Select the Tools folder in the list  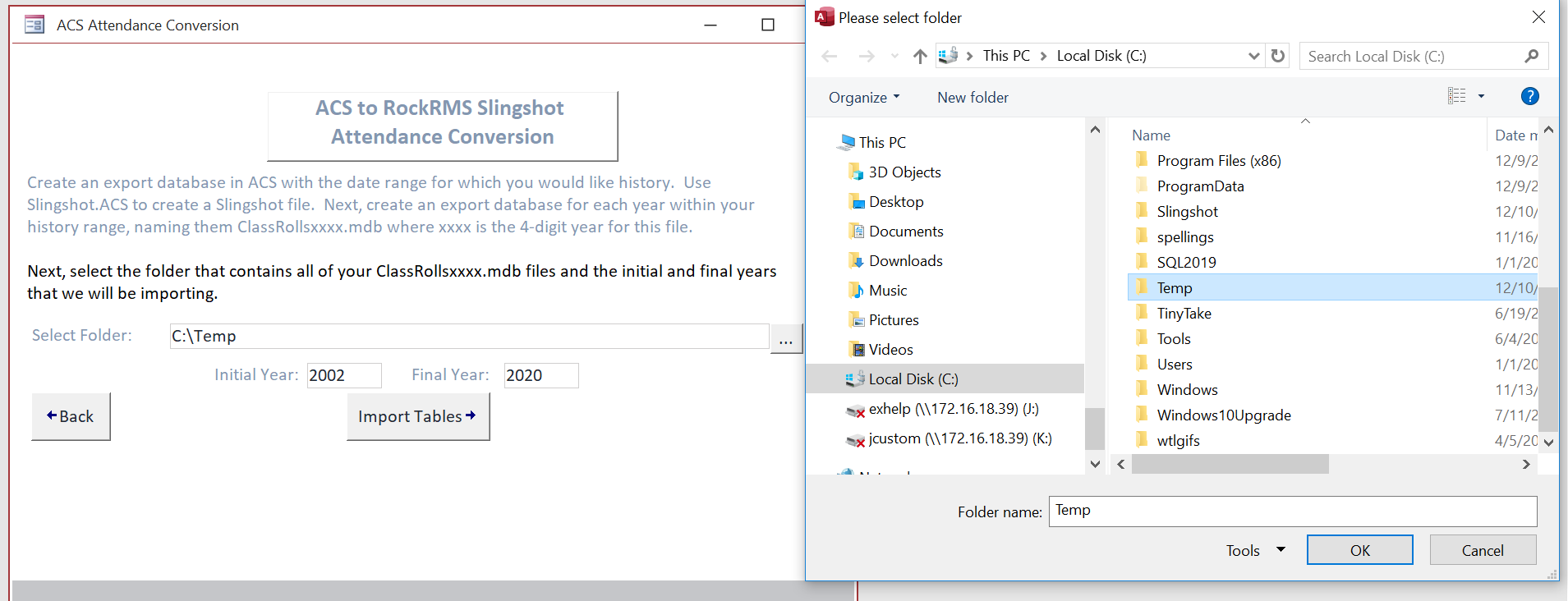coord(1173,338)
